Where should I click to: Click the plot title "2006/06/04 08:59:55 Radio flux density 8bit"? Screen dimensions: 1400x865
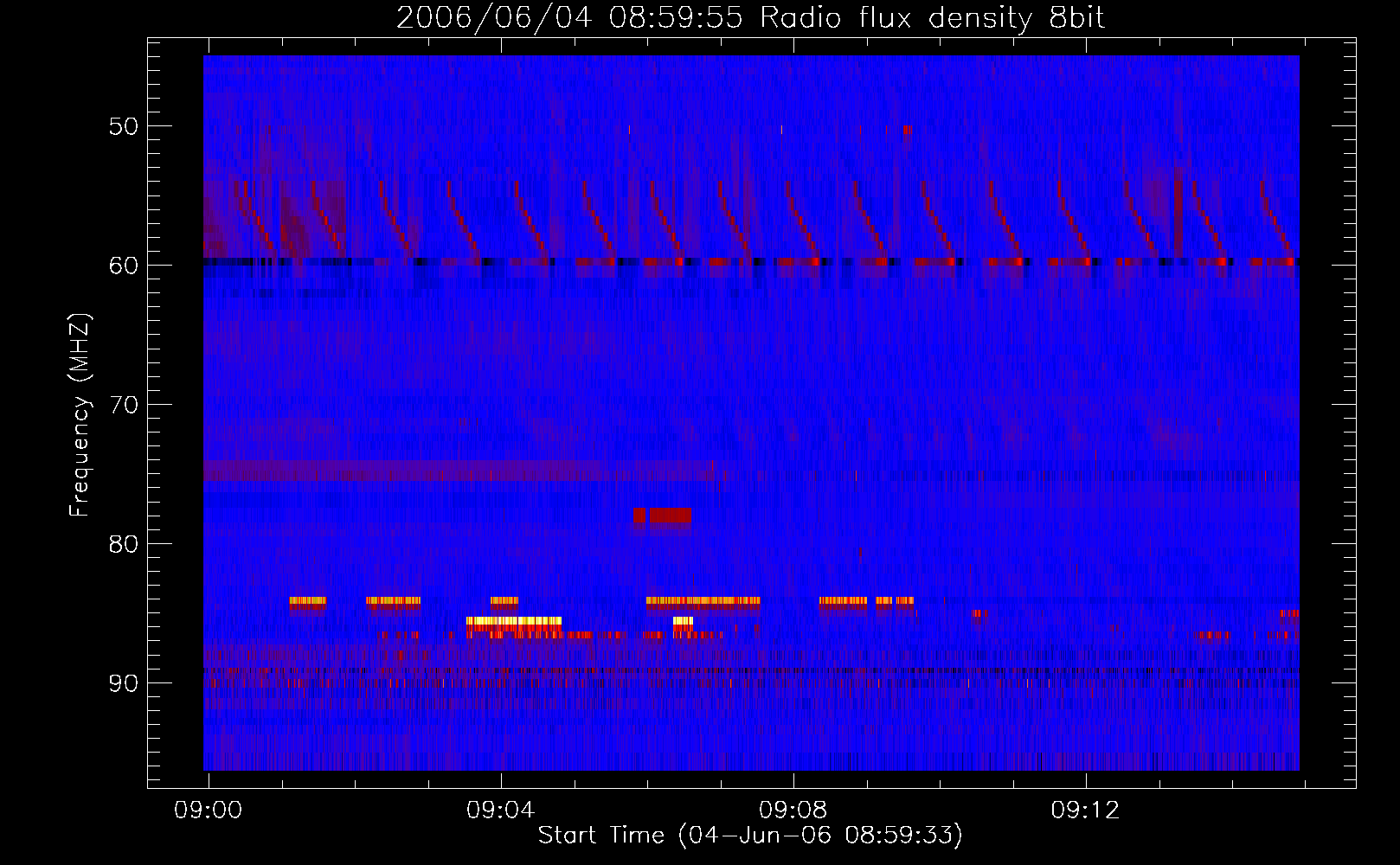750,17
